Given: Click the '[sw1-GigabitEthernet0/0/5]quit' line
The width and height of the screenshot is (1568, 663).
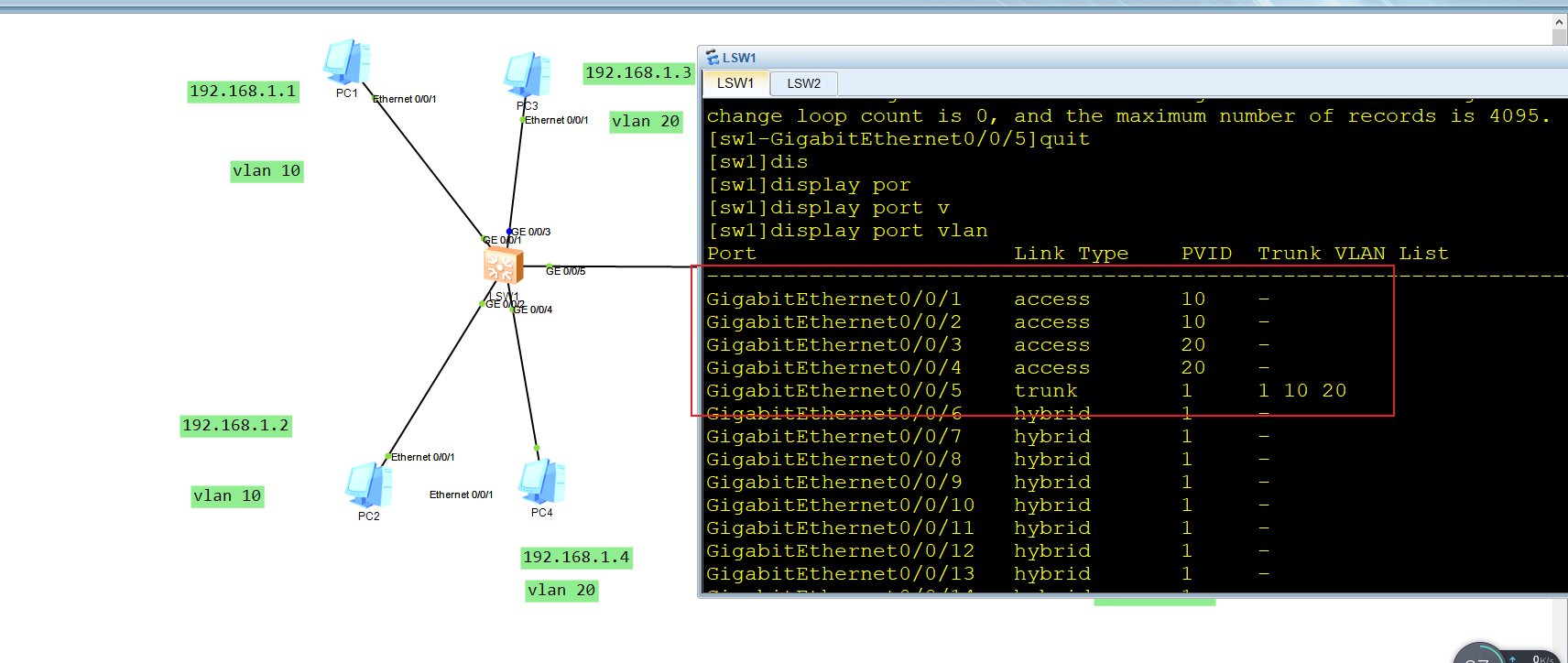Looking at the screenshot, I should click(898, 139).
